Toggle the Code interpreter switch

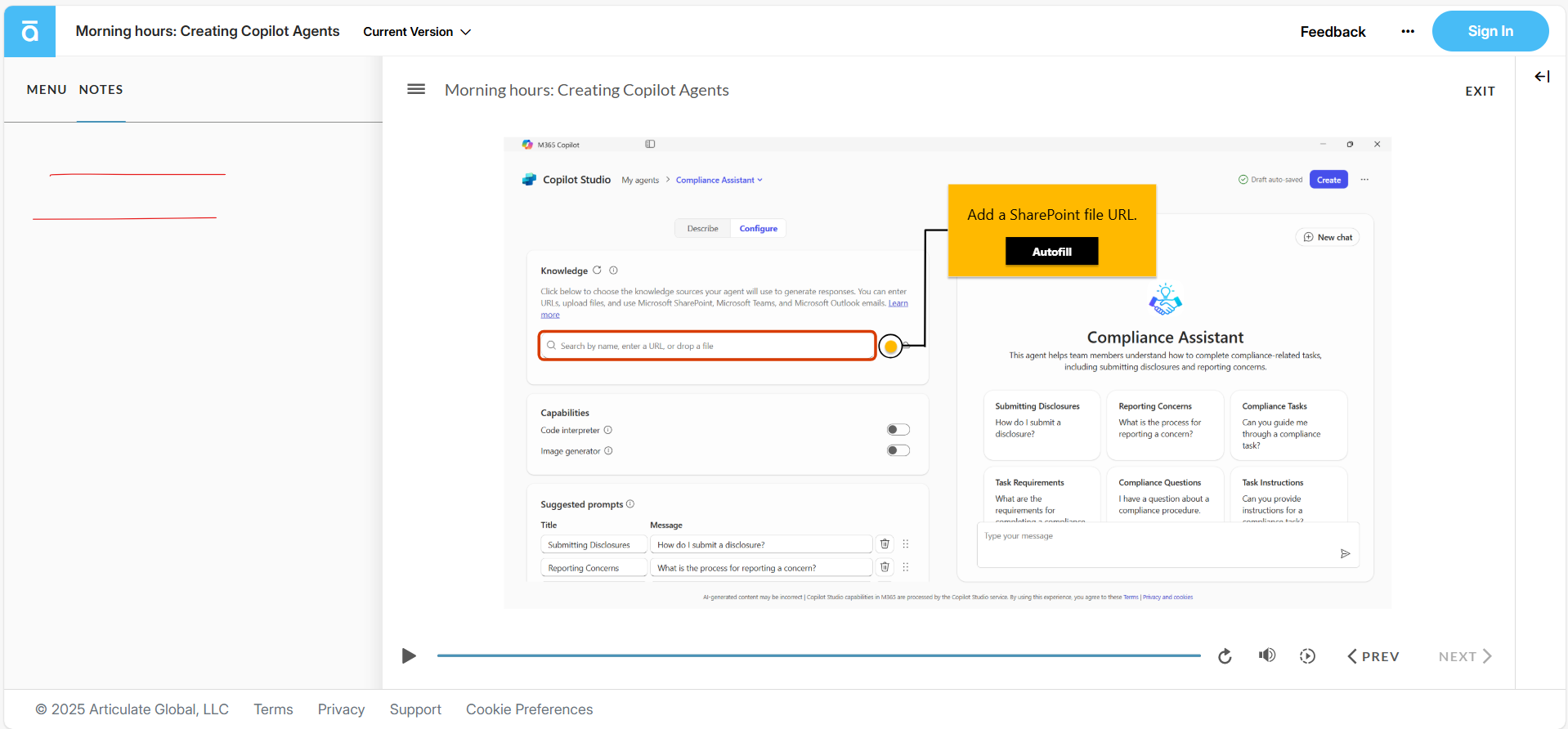[x=898, y=430]
